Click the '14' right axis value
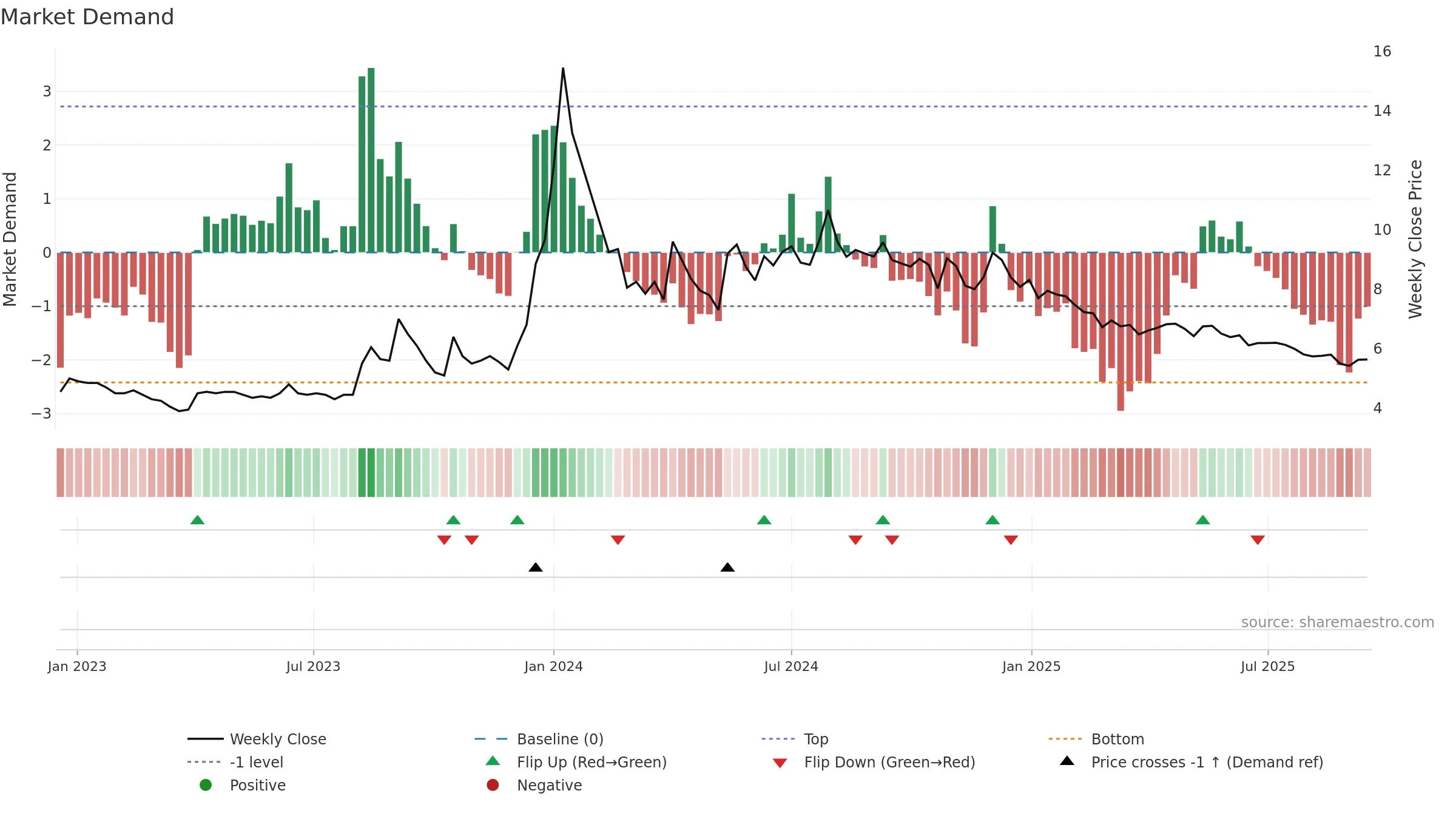This screenshot has width=1456, height=819. pos(1382,111)
